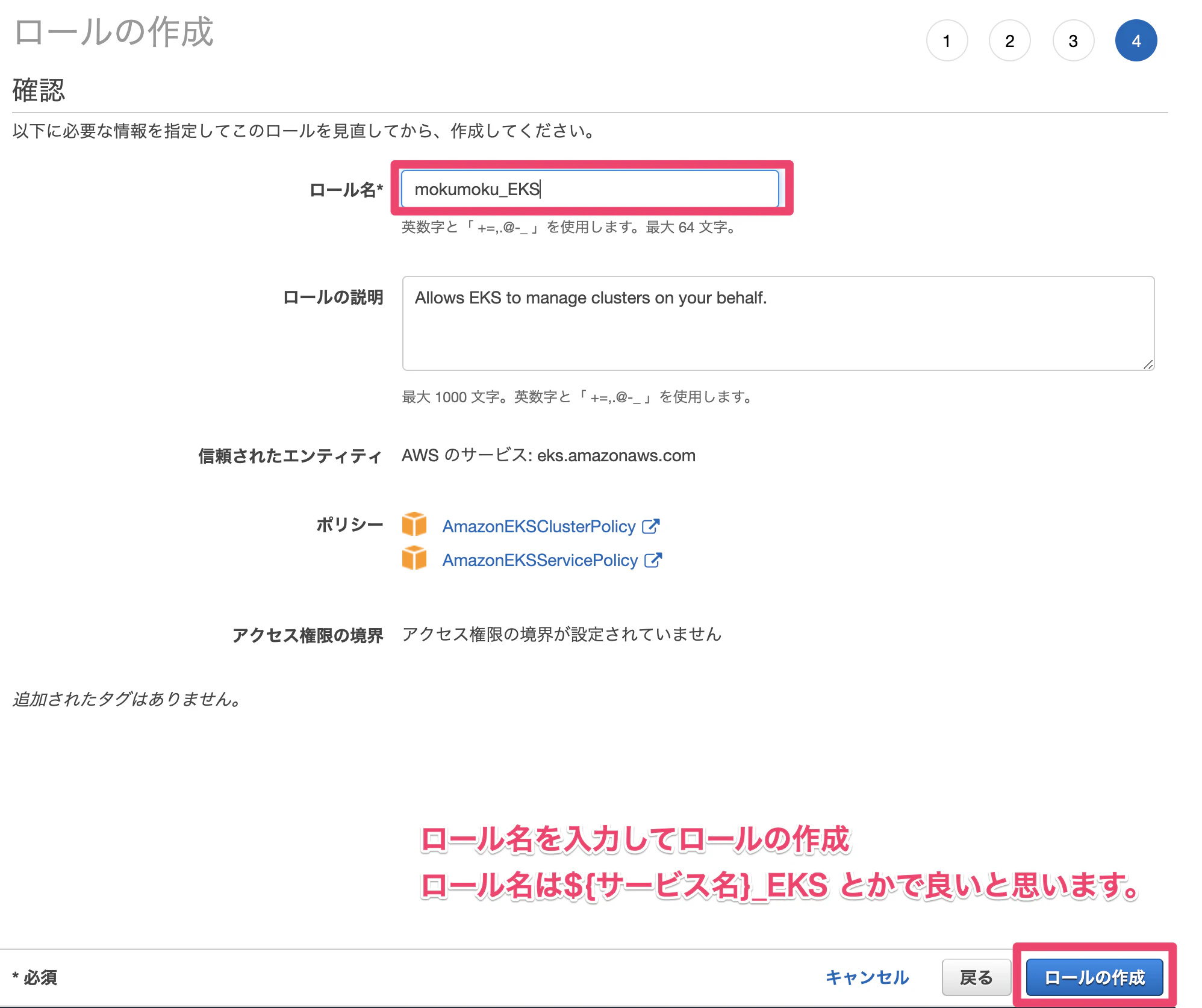Click the 戻る back button
The height and width of the screenshot is (1008, 1202).
coord(976,977)
